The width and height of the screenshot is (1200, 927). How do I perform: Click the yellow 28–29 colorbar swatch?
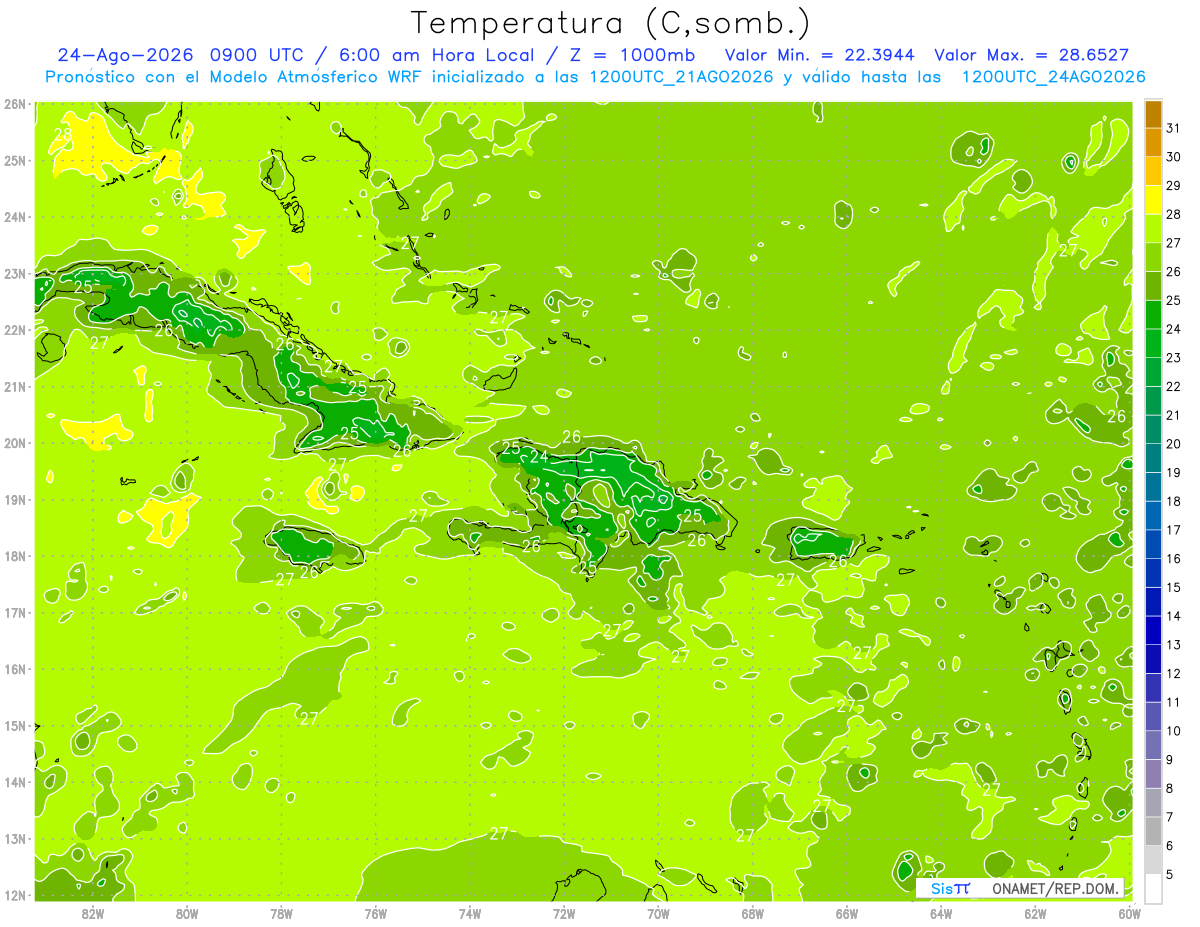1154,200
